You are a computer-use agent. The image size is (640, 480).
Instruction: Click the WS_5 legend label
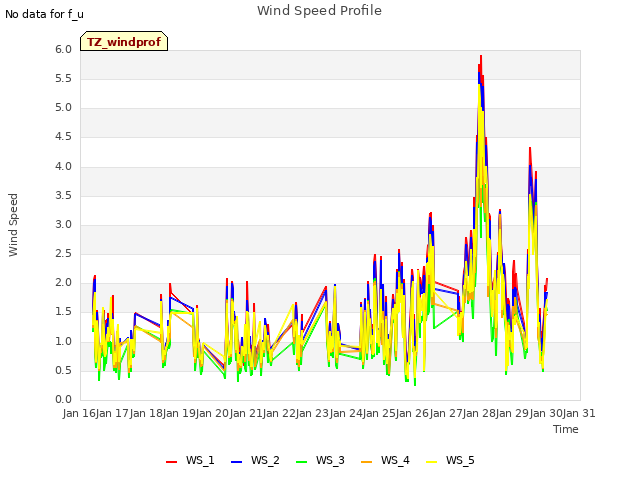click(x=460, y=460)
